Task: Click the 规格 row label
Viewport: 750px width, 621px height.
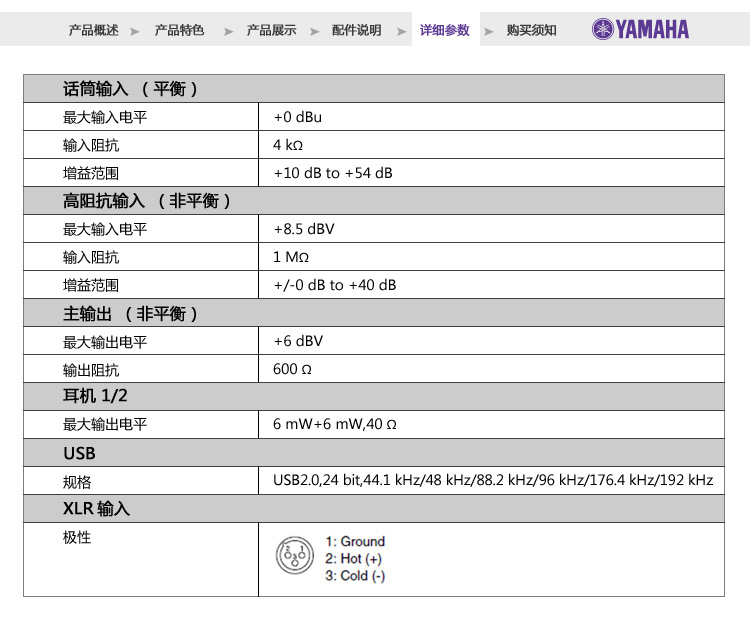Action: (77, 482)
